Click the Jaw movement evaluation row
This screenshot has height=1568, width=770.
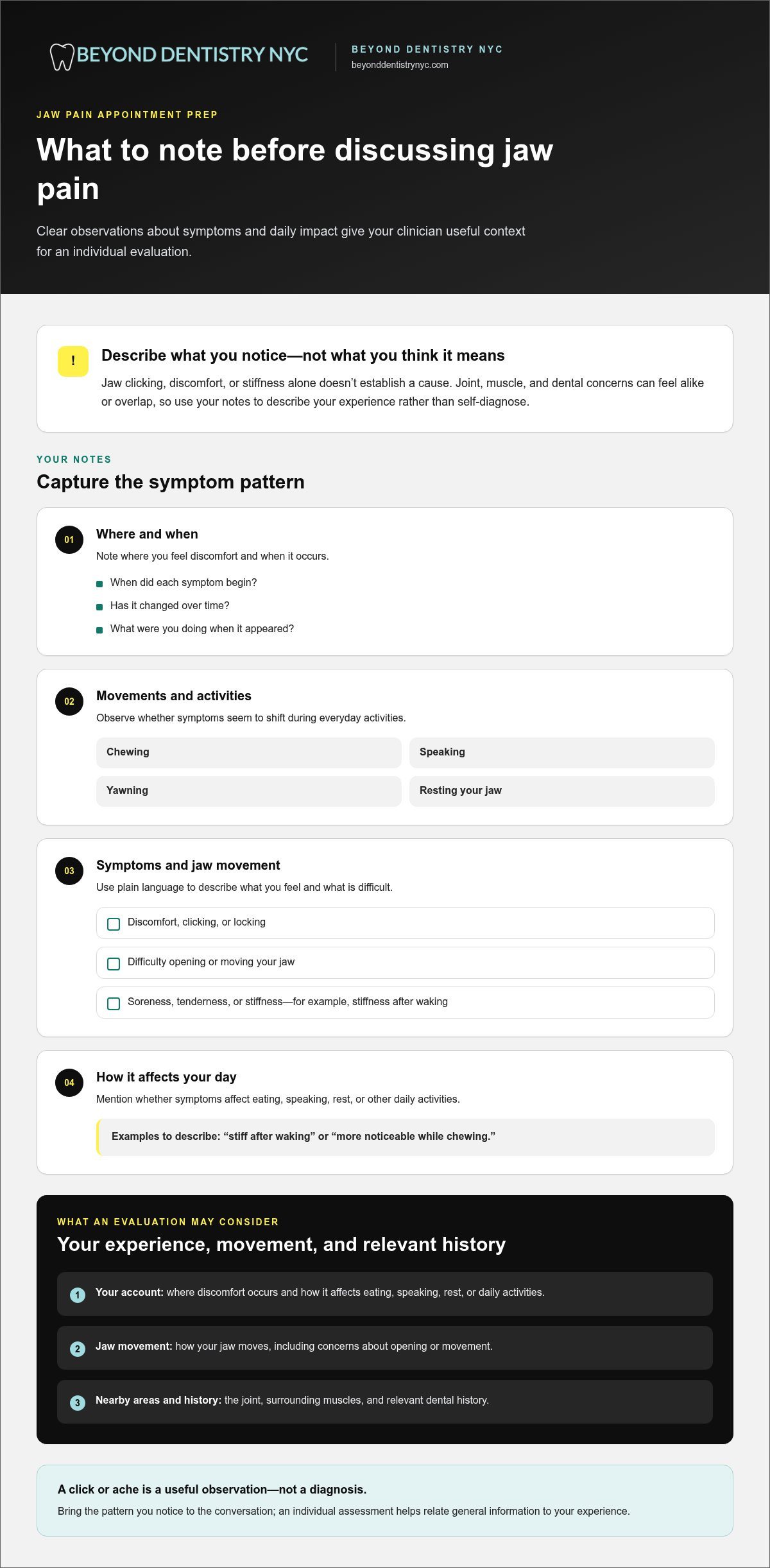385,1348
